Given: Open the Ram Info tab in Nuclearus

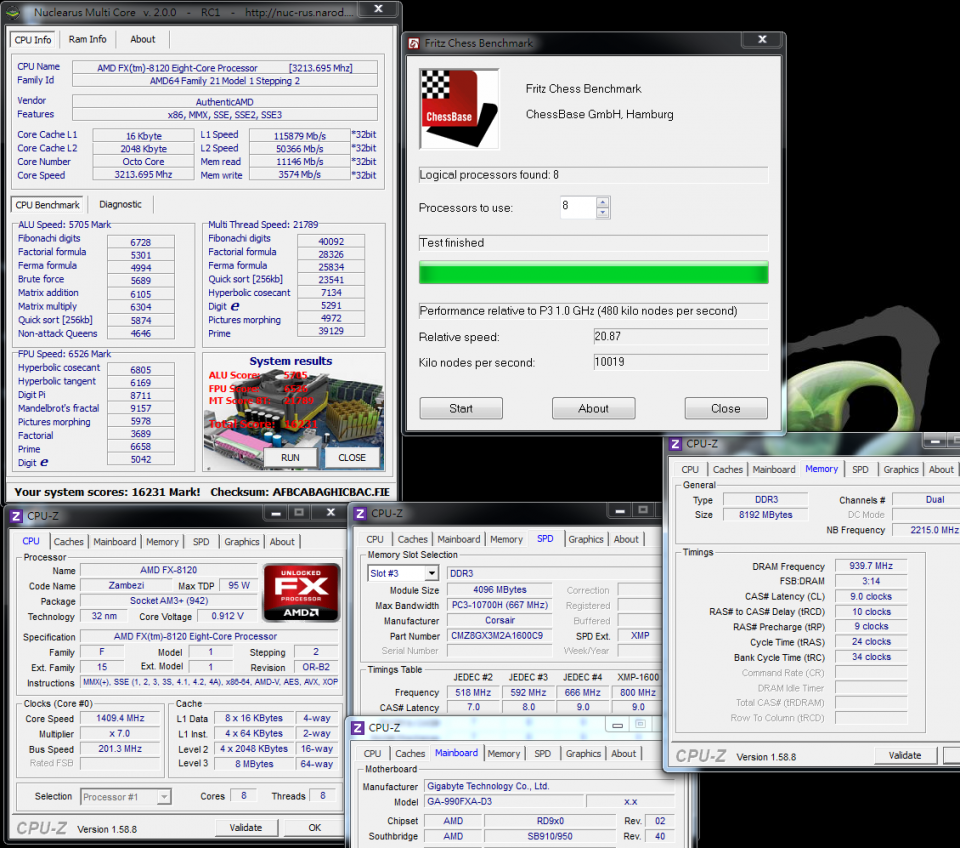Looking at the screenshot, I should click(87, 39).
